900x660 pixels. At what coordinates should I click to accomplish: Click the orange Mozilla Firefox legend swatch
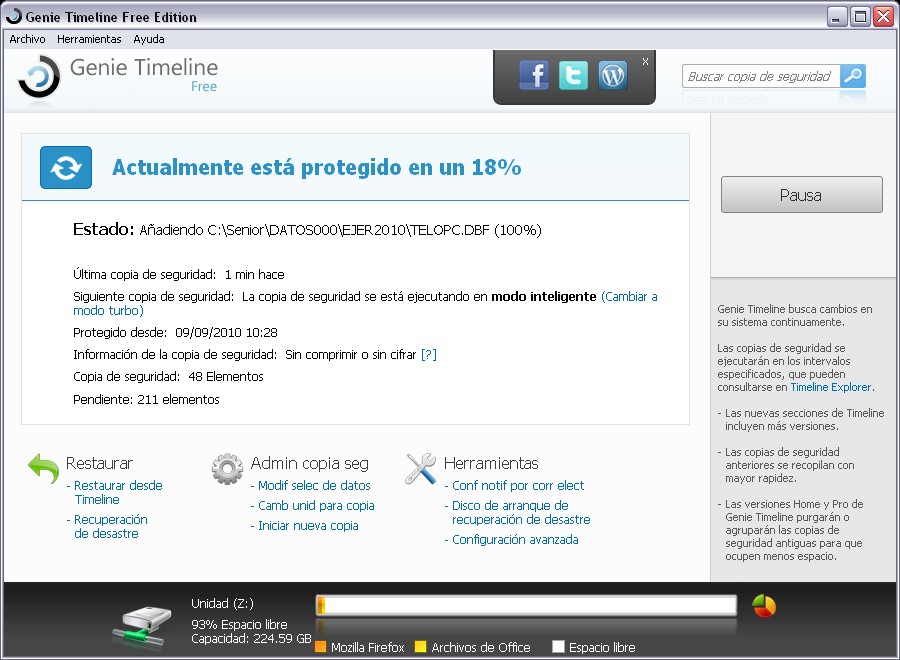(321, 647)
